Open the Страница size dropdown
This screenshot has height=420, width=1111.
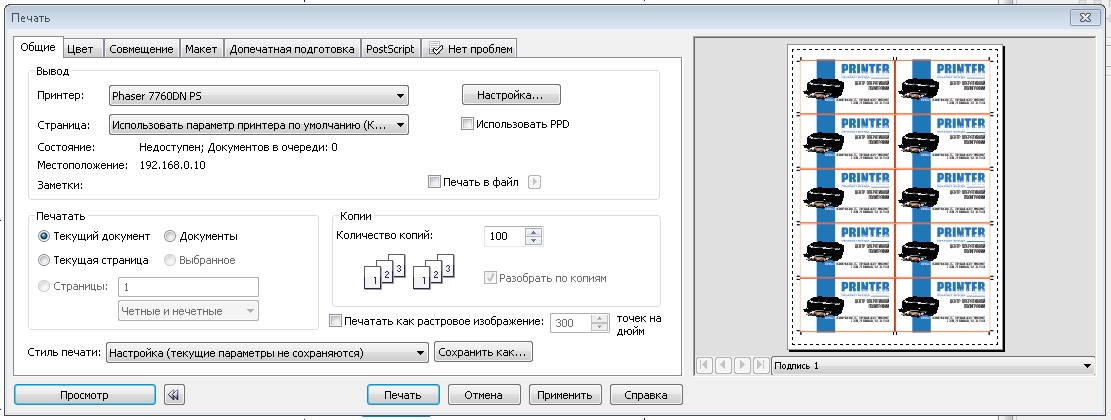pyautogui.click(x=259, y=125)
